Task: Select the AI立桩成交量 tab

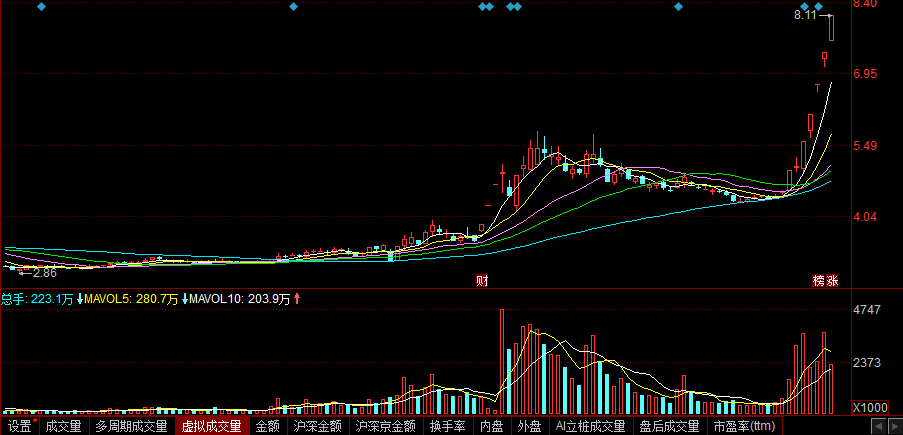Action: pos(590,426)
